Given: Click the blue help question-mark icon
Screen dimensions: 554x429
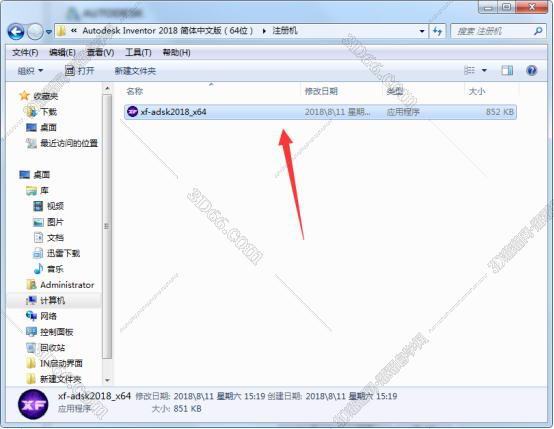Looking at the screenshot, I should coord(531,71).
